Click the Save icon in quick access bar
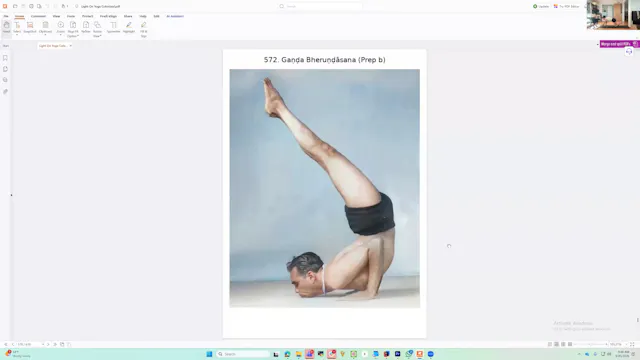Screen dimensions: 640x360 click(23, 6)
